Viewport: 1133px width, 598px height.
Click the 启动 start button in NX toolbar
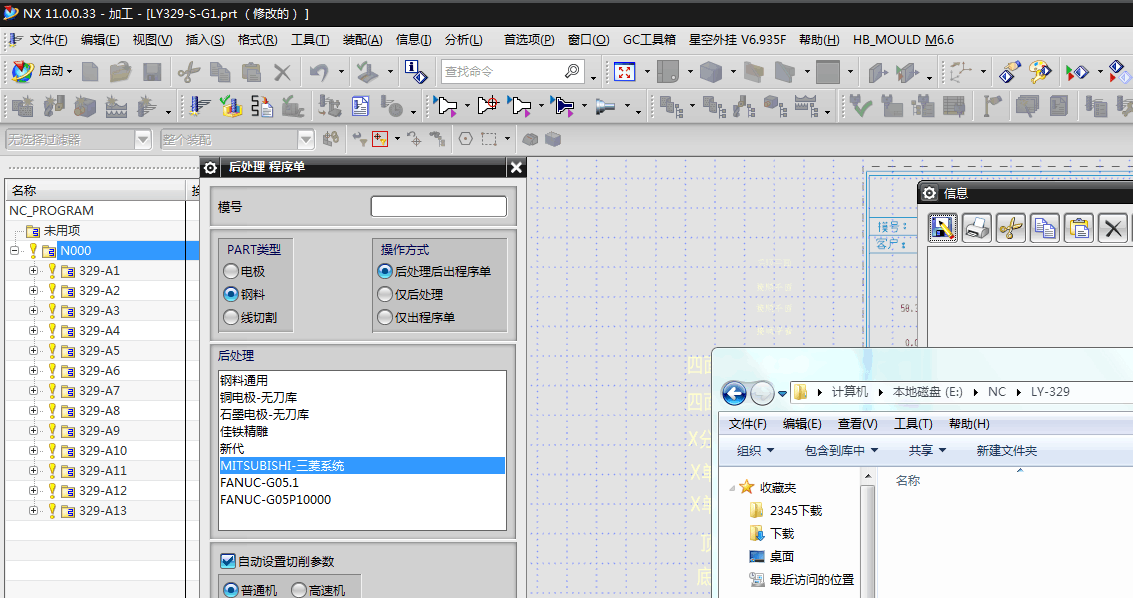[x=42, y=71]
